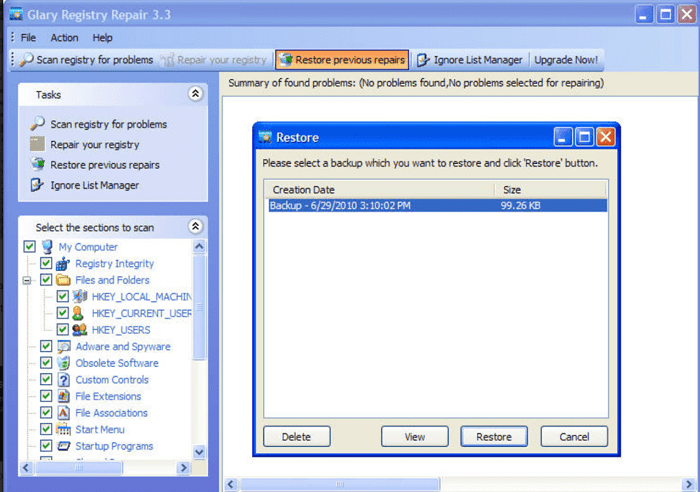This screenshot has width=700, height=492.
Task: Collapse the Tasks panel
Action: (x=195, y=94)
